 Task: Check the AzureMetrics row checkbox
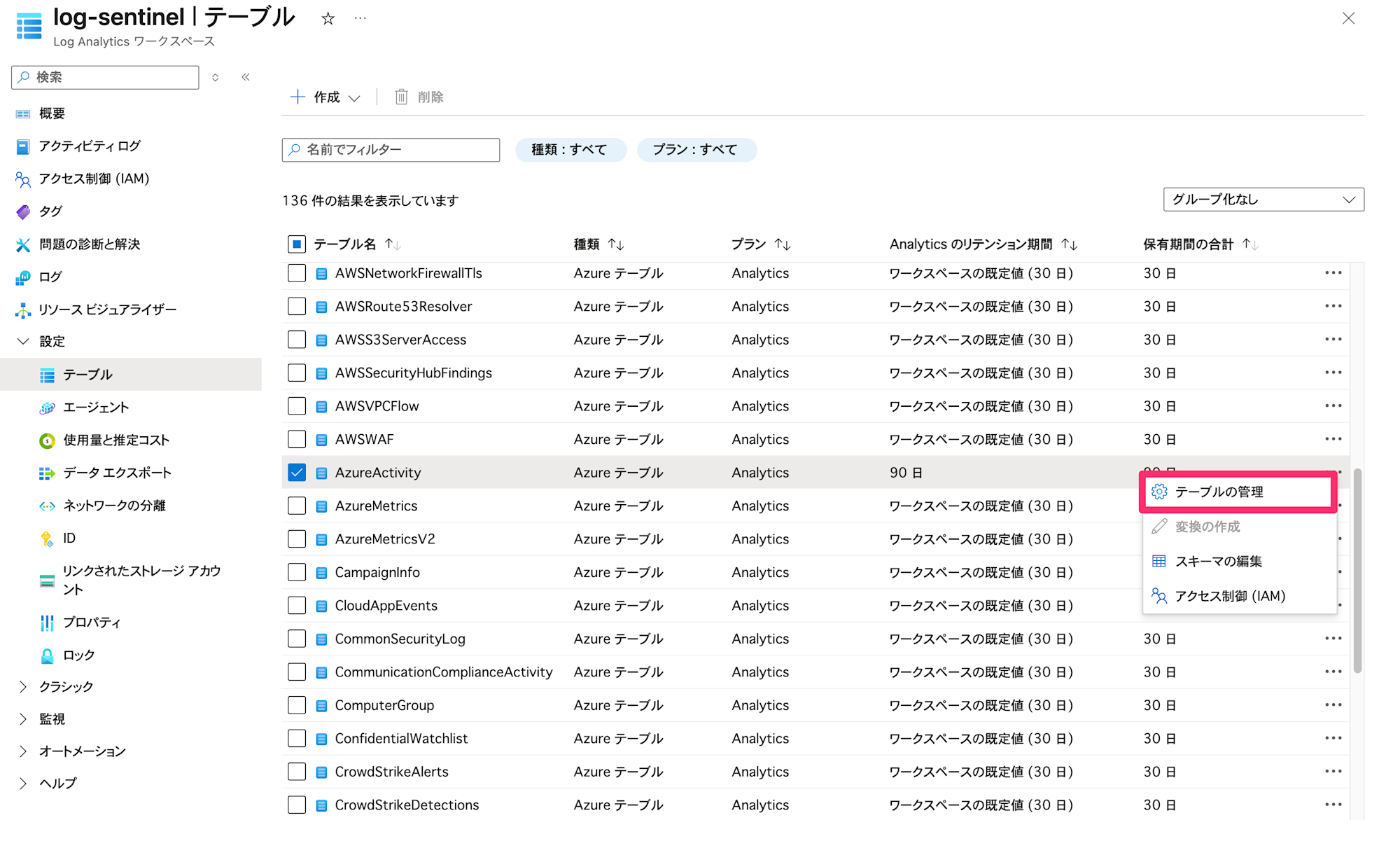coord(297,506)
